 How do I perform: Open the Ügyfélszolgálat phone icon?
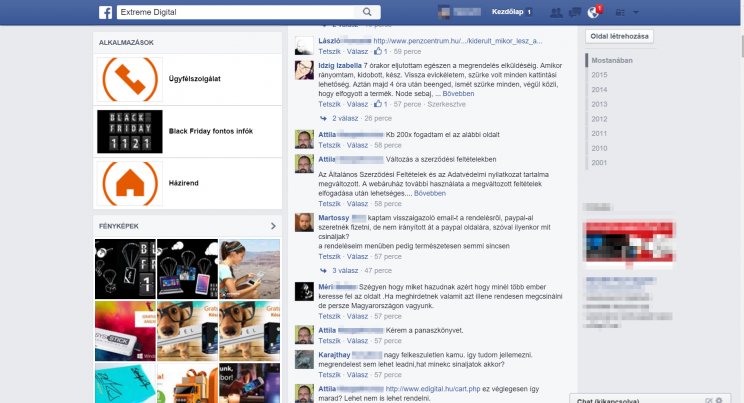130,79
